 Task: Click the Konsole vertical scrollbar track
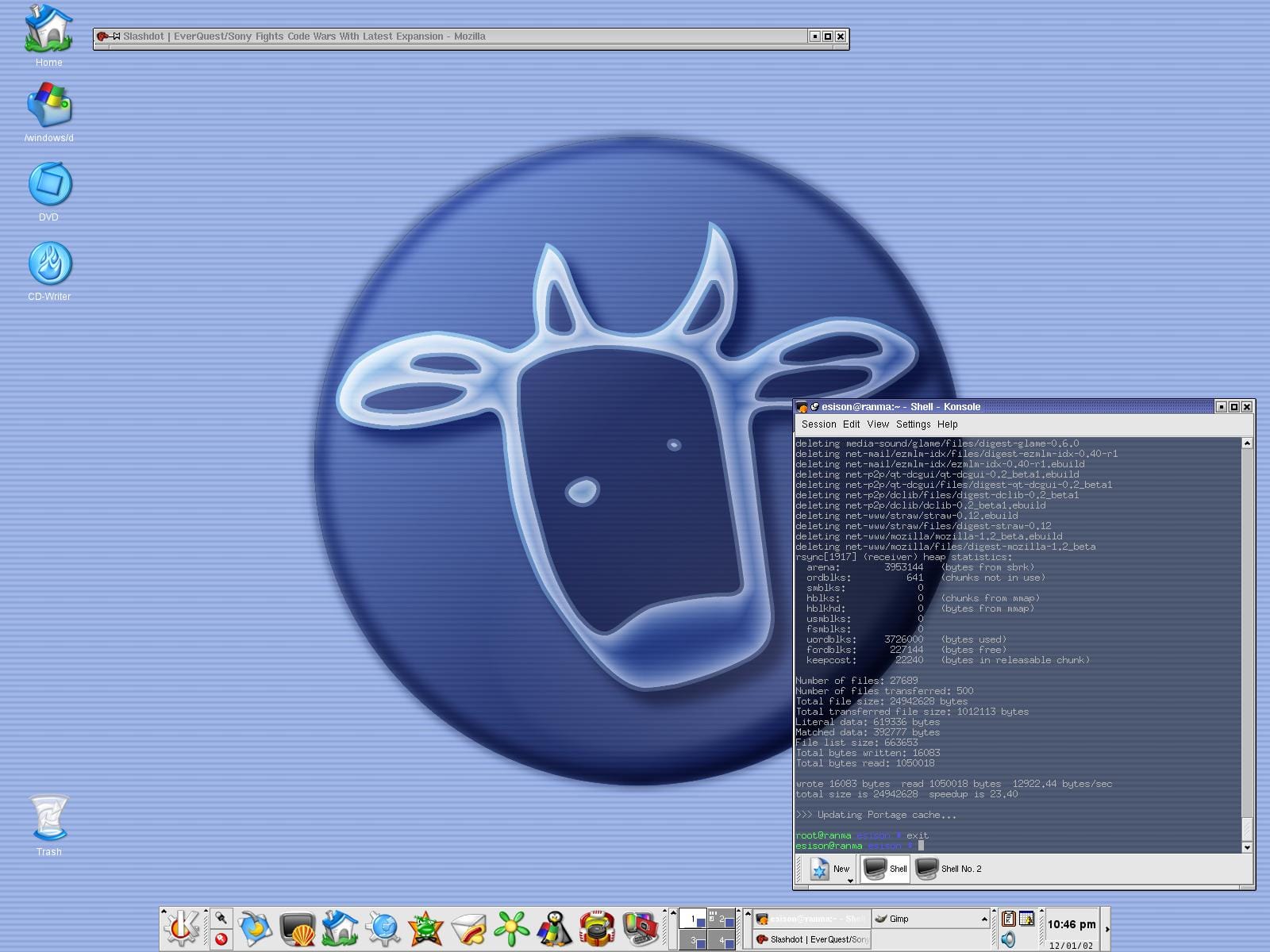[x=1247, y=635]
